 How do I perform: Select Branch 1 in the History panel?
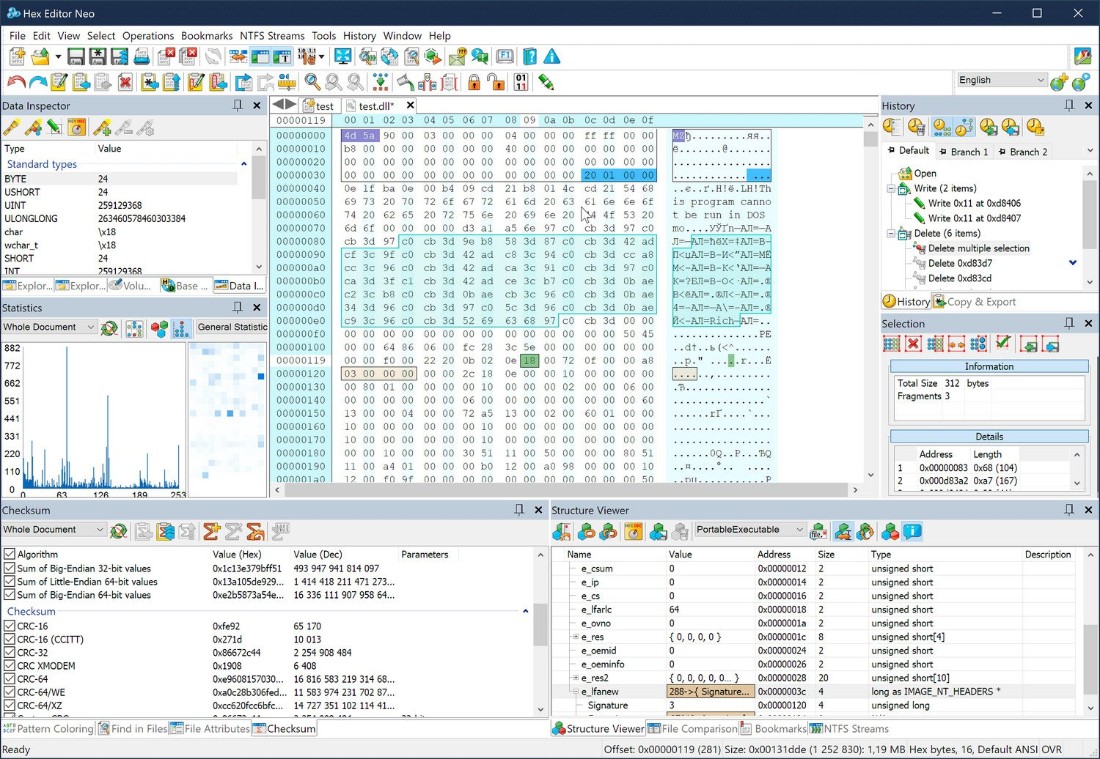[966, 150]
